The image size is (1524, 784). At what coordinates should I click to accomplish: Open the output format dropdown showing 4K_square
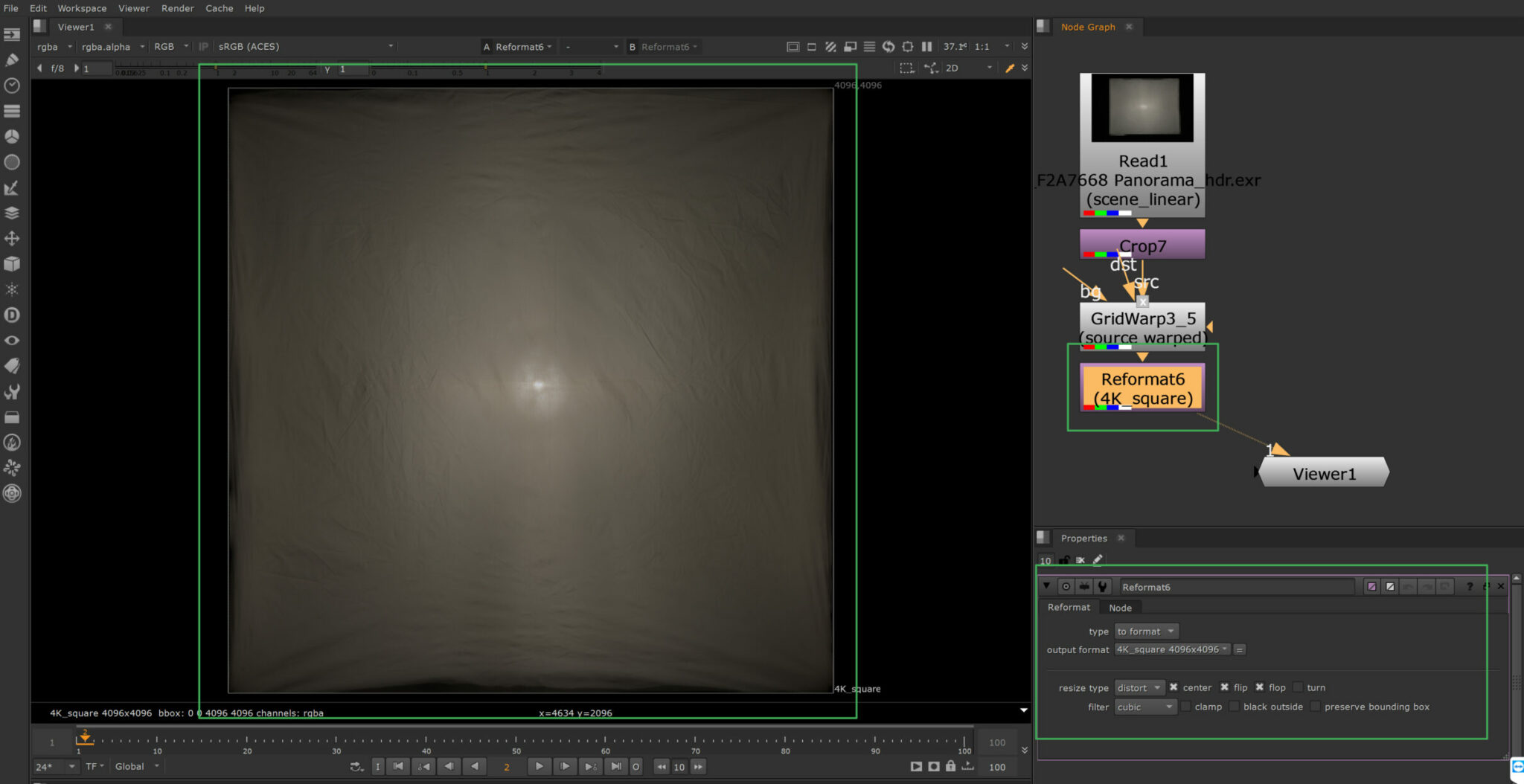coord(1172,649)
